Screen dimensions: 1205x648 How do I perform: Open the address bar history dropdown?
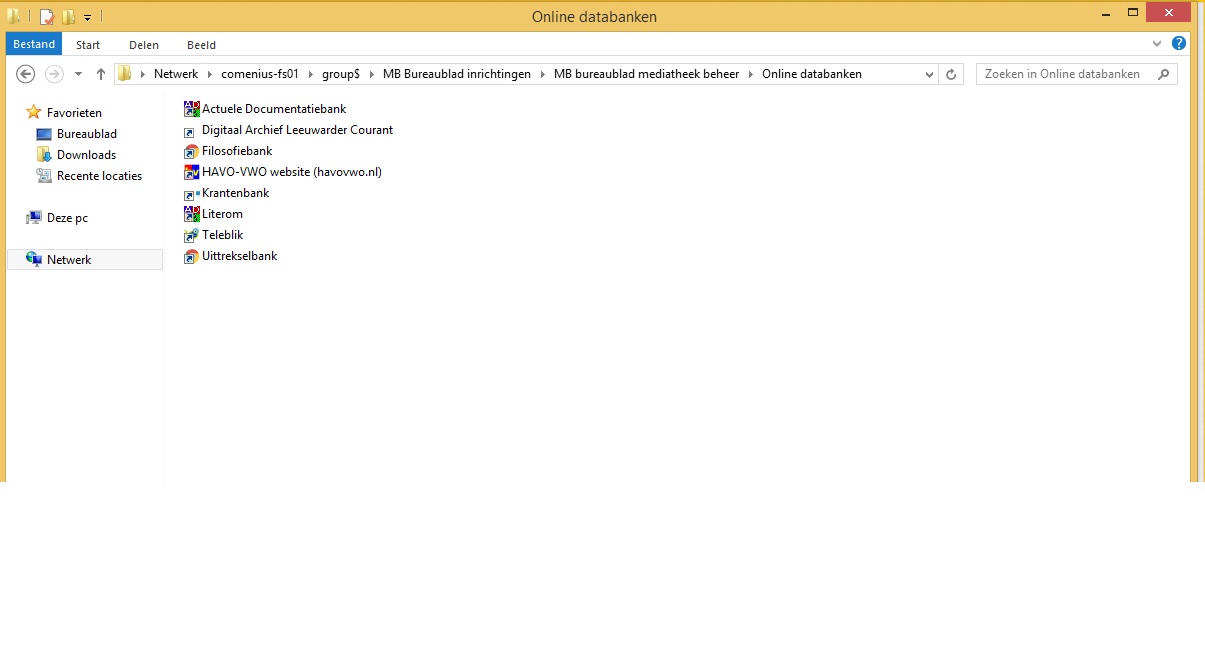click(929, 74)
